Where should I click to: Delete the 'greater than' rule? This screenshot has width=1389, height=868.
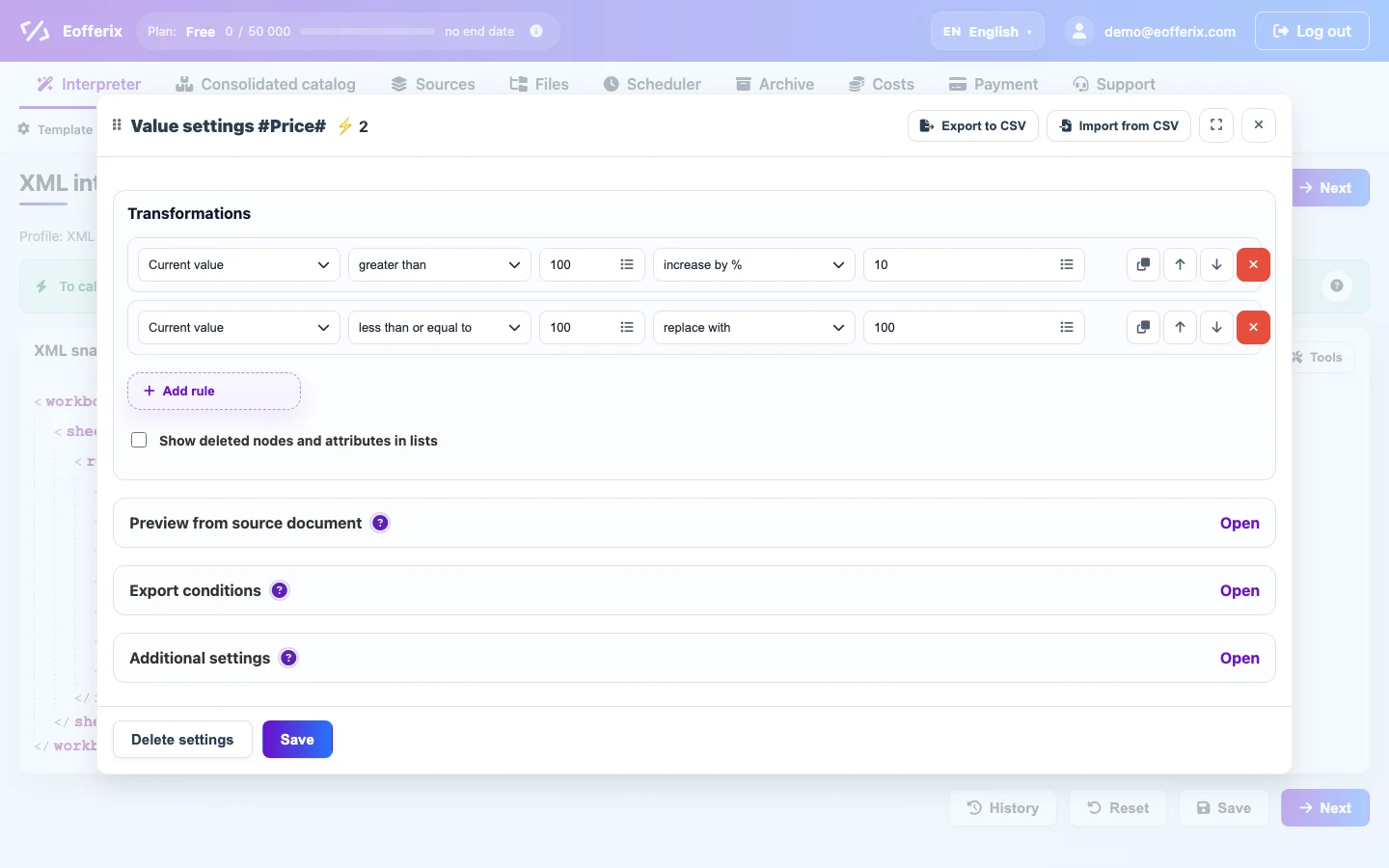pyautogui.click(x=1253, y=264)
